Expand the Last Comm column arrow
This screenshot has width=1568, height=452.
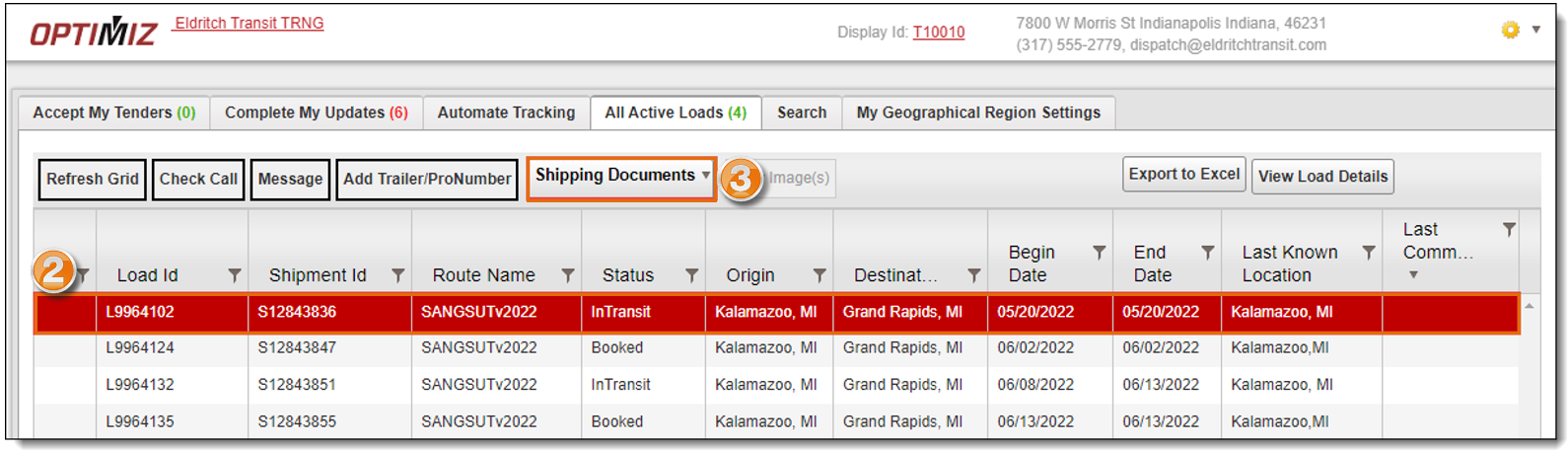coord(1413,275)
